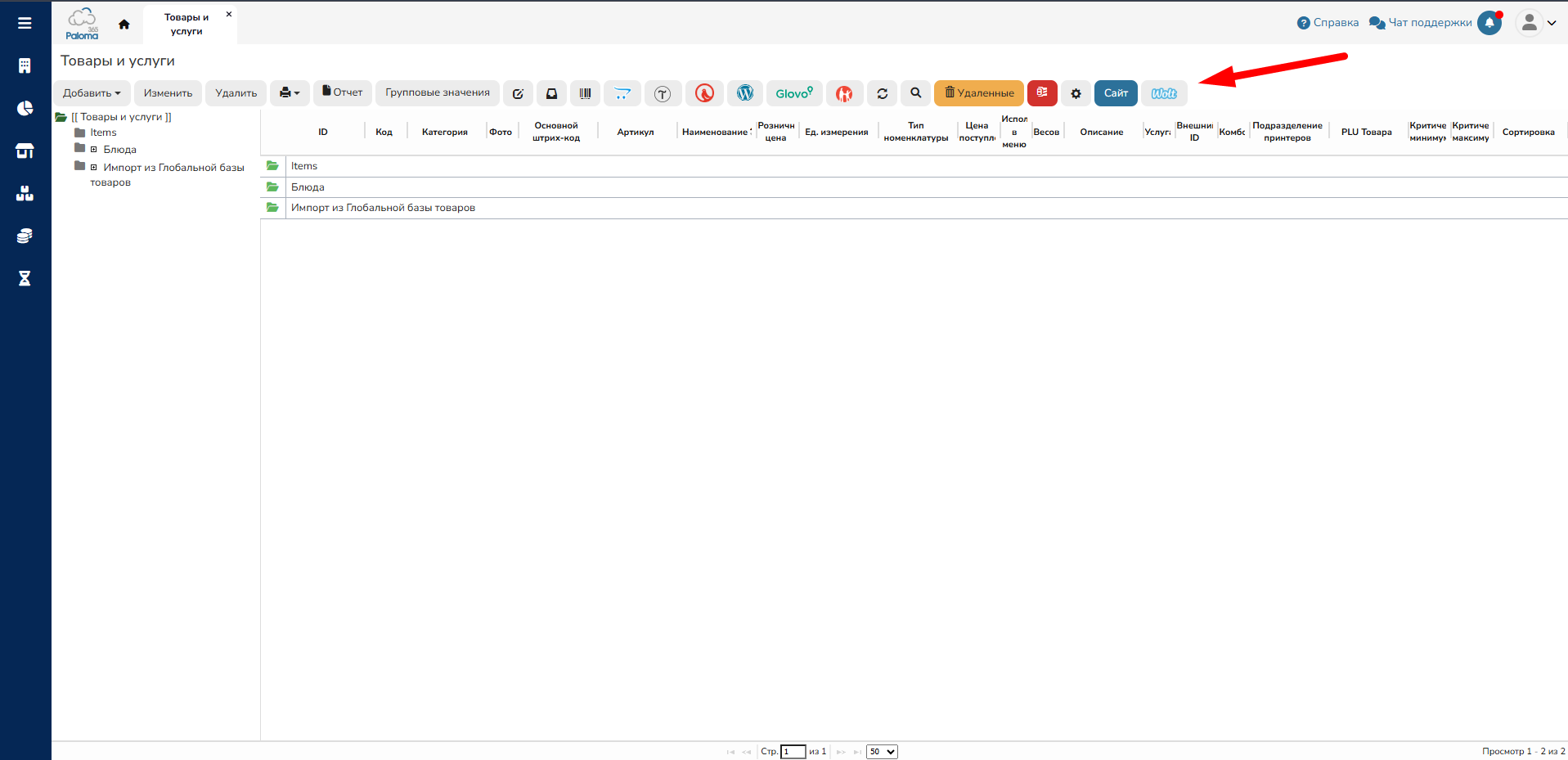Open the hamburger main menu

[x=25, y=23]
